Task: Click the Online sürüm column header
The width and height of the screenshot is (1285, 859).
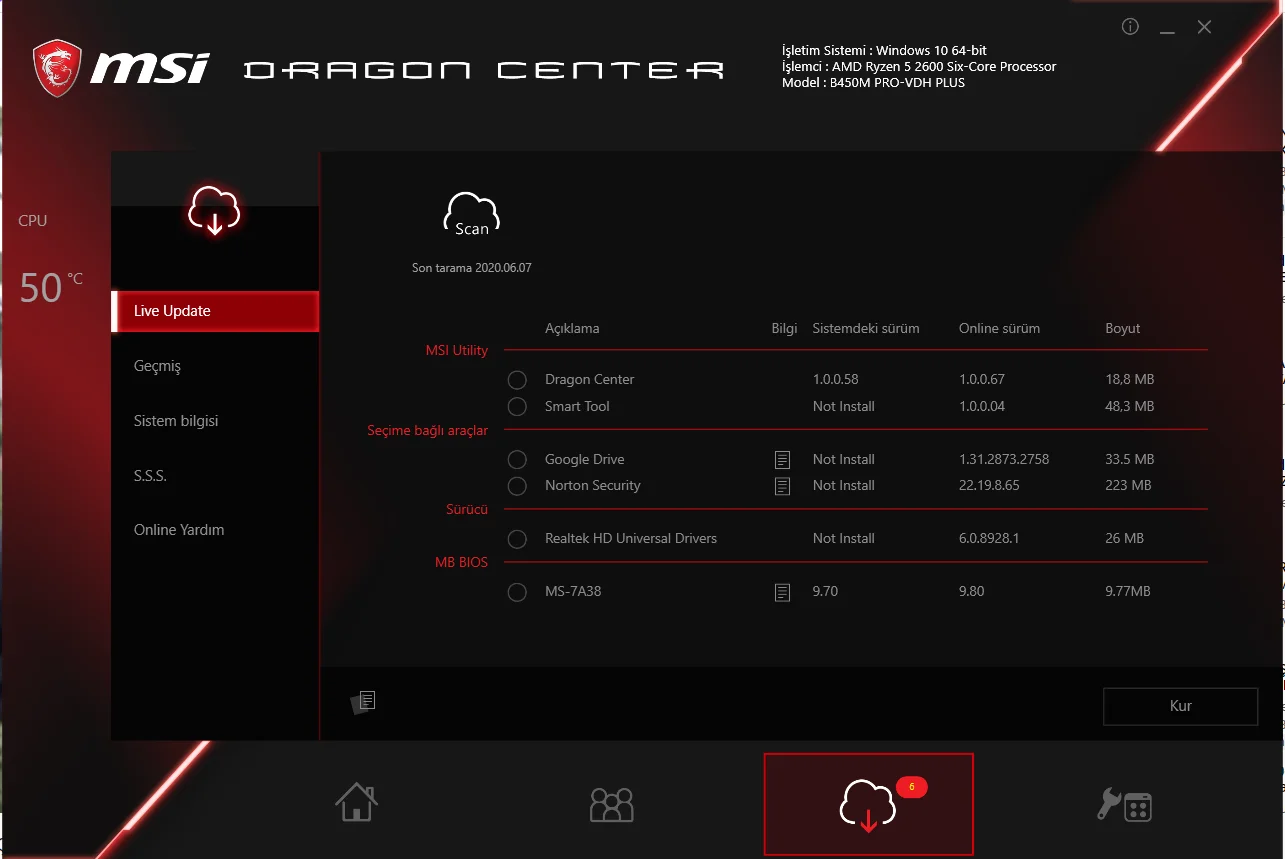Action: click(999, 329)
